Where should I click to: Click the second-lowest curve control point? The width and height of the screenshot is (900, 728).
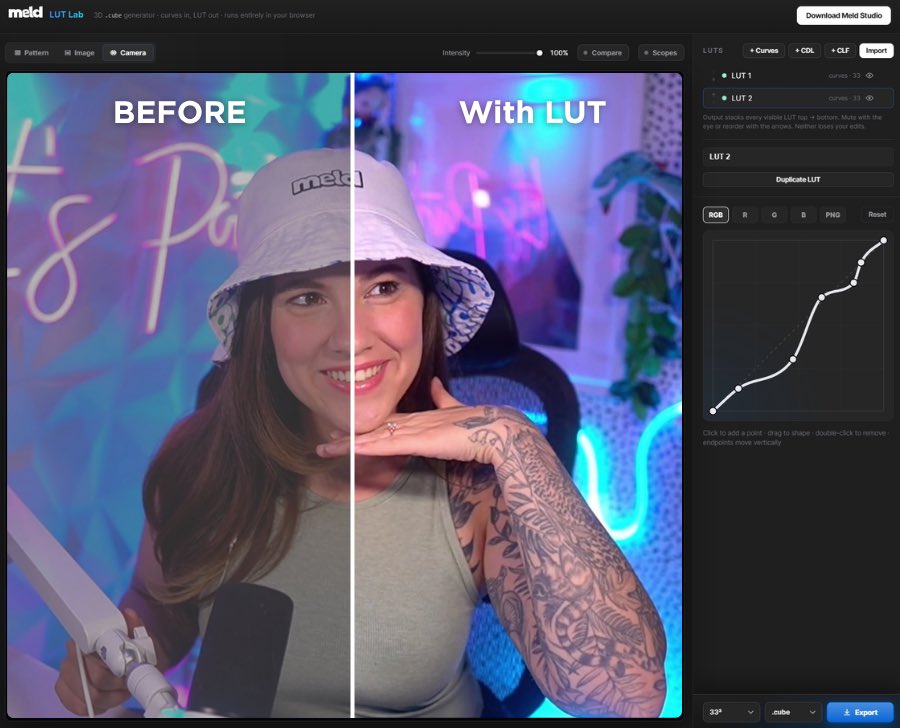[x=739, y=389]
